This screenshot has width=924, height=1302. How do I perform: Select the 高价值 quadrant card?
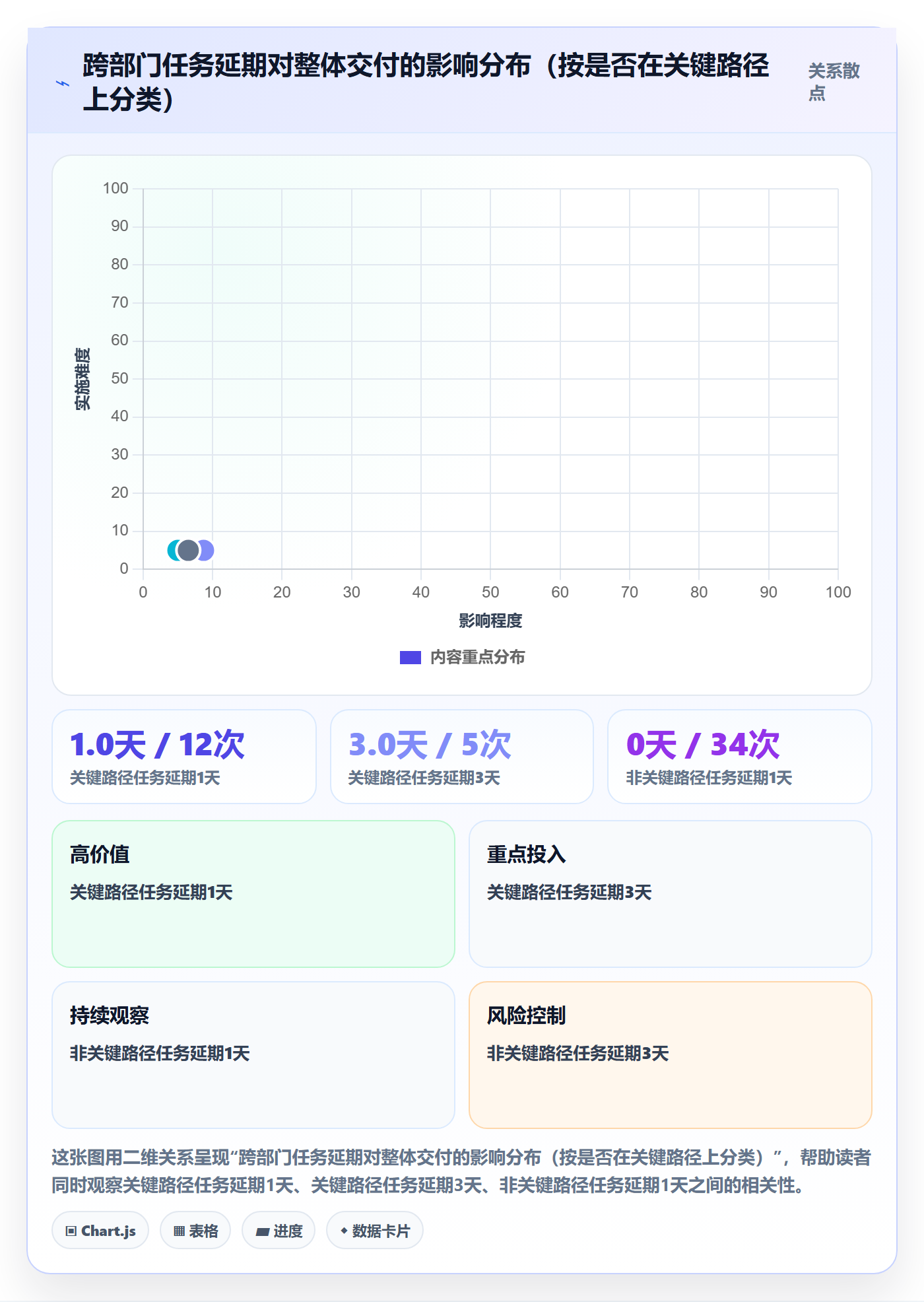tap(253, 894)
